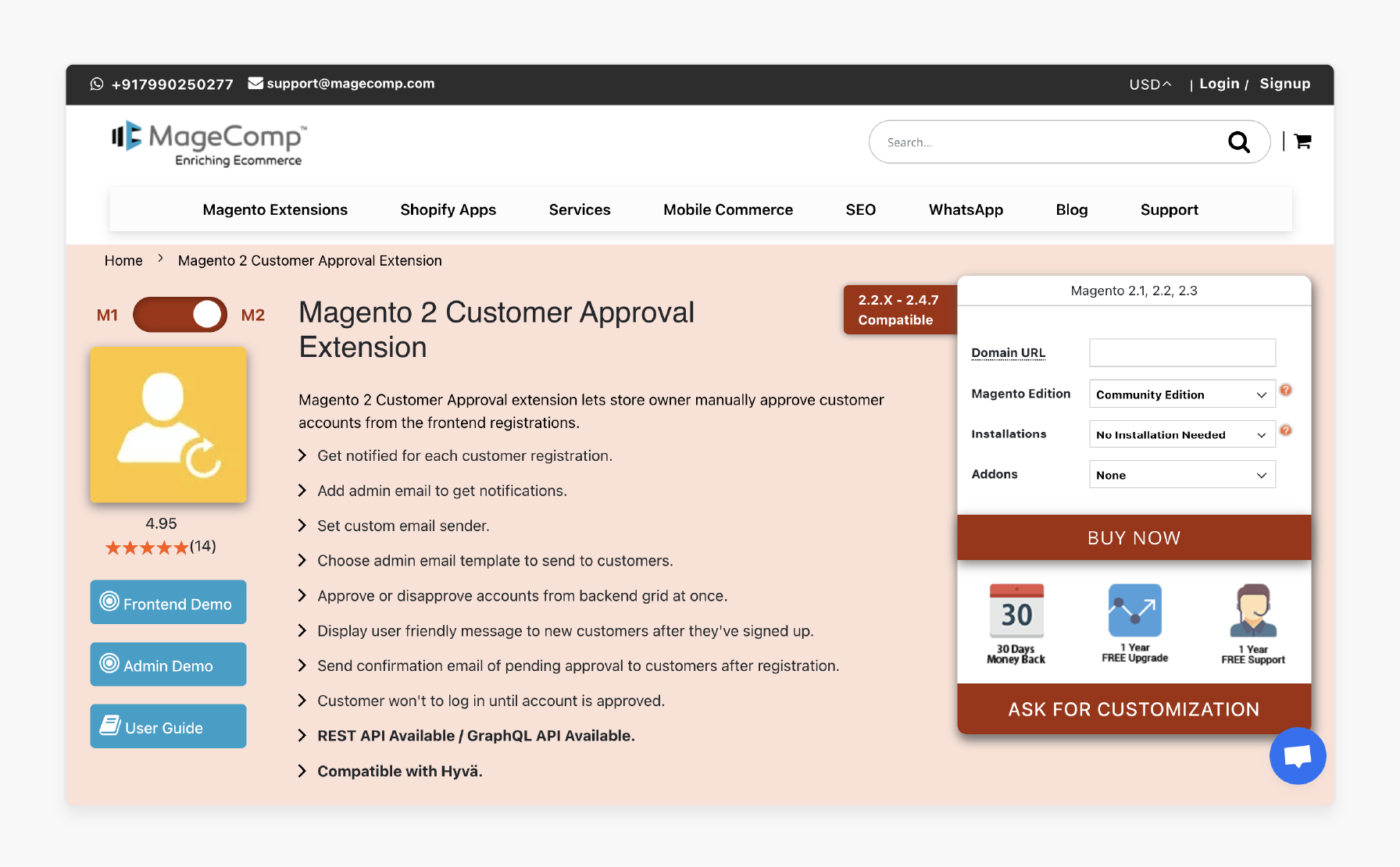The width and height of the screenshot is (1400, 867).
Task: Open WhatsApp menu item
Action: point(966,210)
